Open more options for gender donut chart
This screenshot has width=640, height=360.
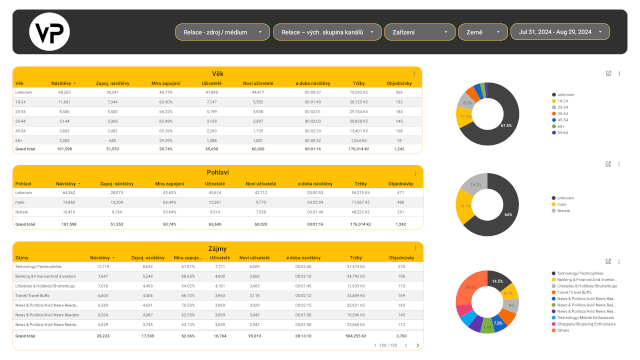tap(619, 164)
